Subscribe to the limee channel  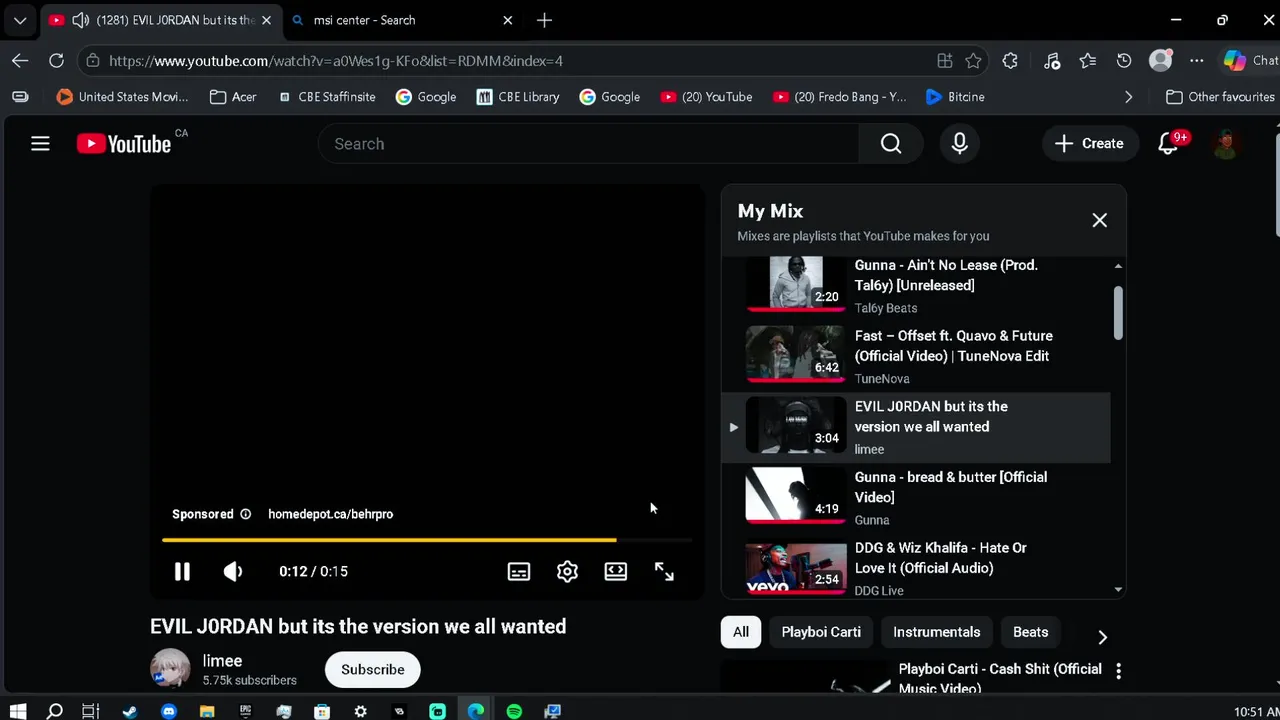[x=372, y=670]
